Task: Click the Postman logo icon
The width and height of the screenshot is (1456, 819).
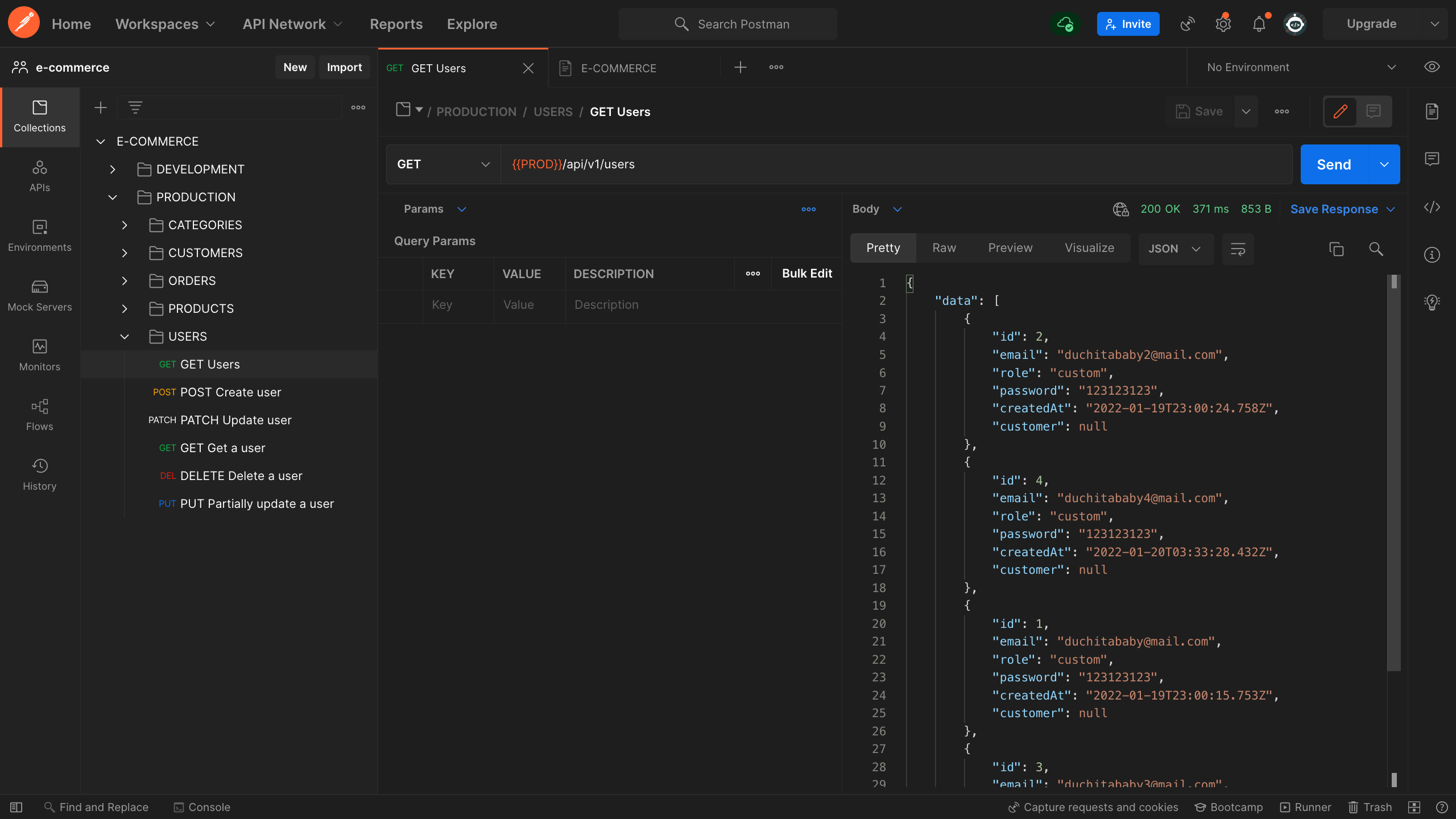Action: coord(23,23)
